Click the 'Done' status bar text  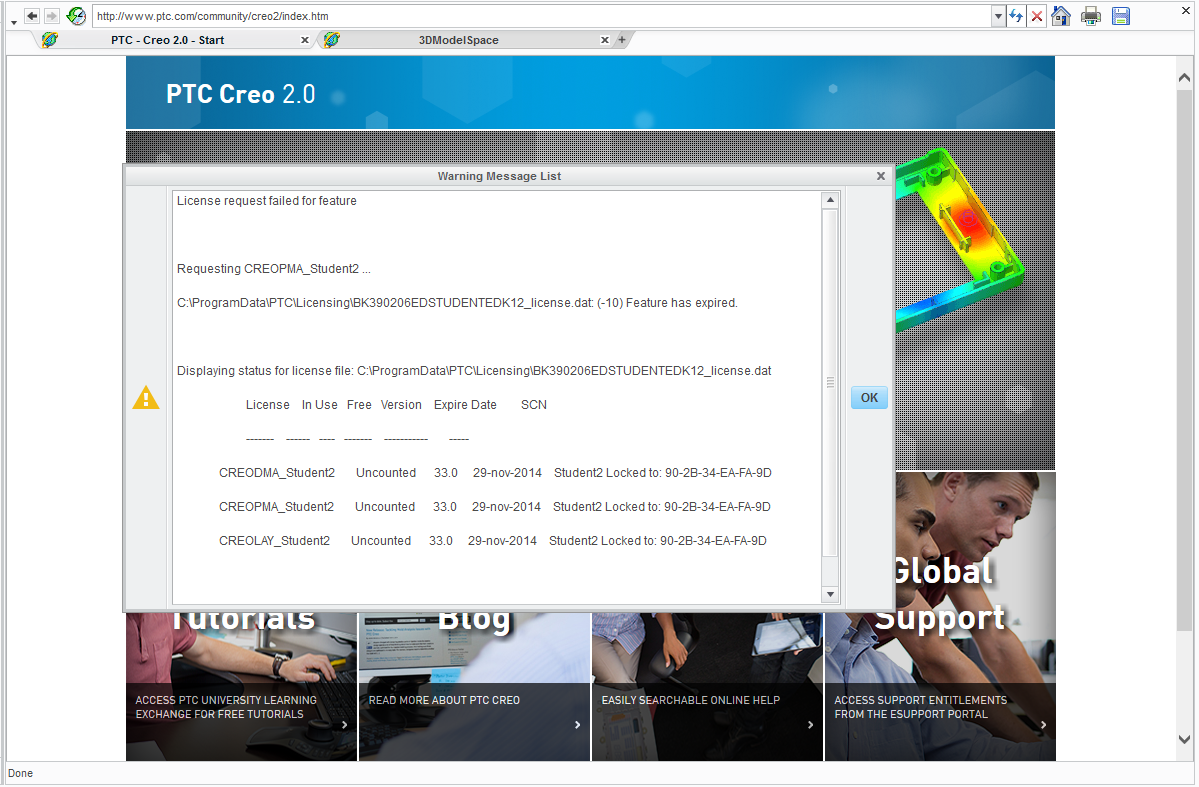(x=21, y=774)
